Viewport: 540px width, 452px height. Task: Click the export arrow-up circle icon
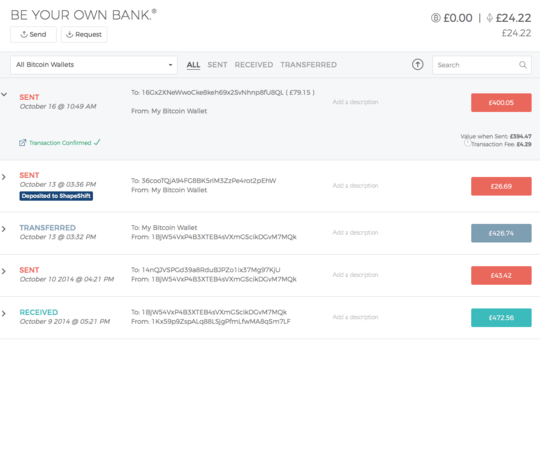[x=417, y=64]
